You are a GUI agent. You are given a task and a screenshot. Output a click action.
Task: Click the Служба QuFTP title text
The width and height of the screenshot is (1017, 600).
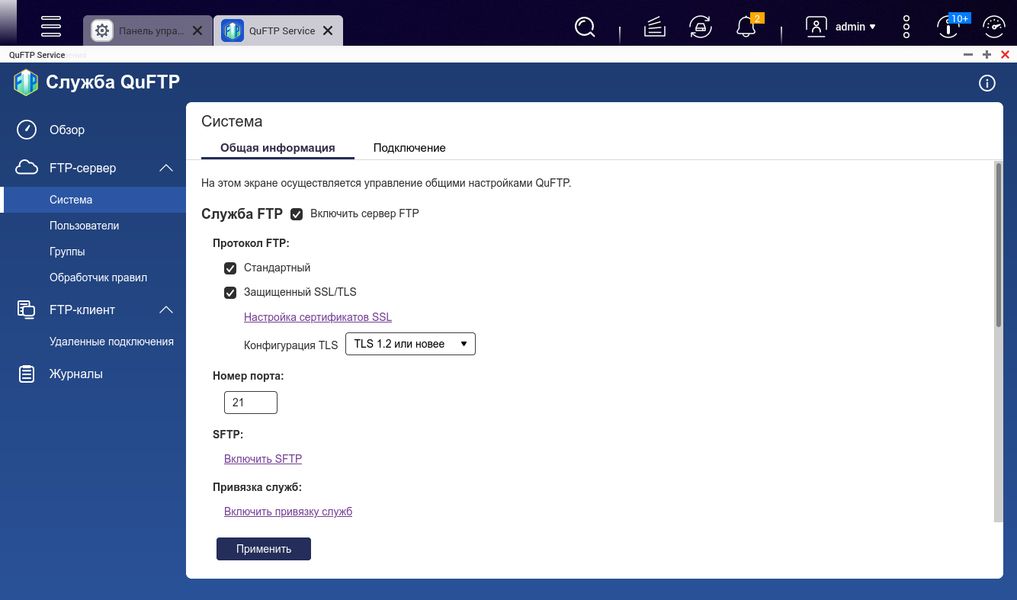(113, 82)
